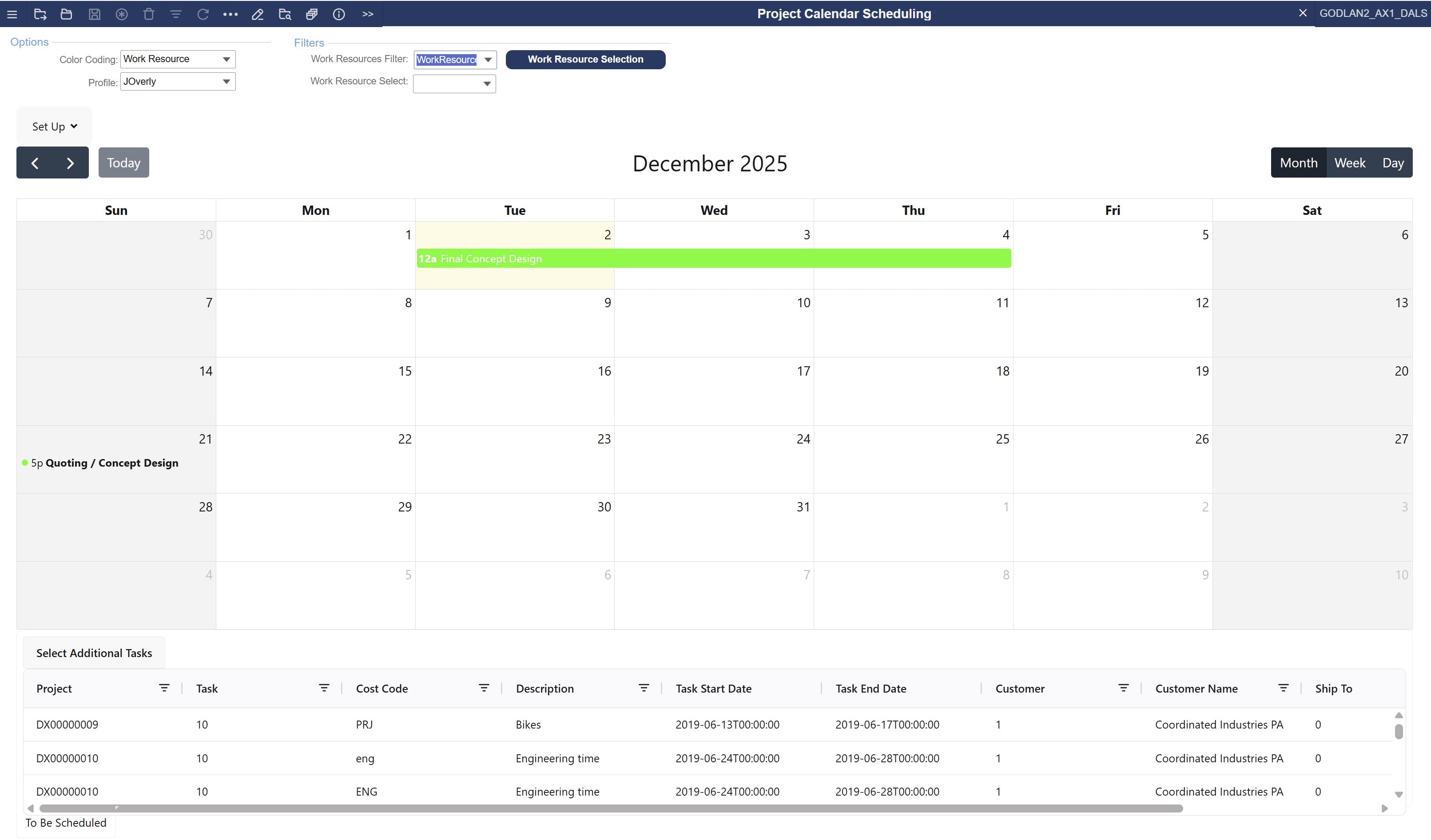View record info using the info icon

(x=339, y=14)
